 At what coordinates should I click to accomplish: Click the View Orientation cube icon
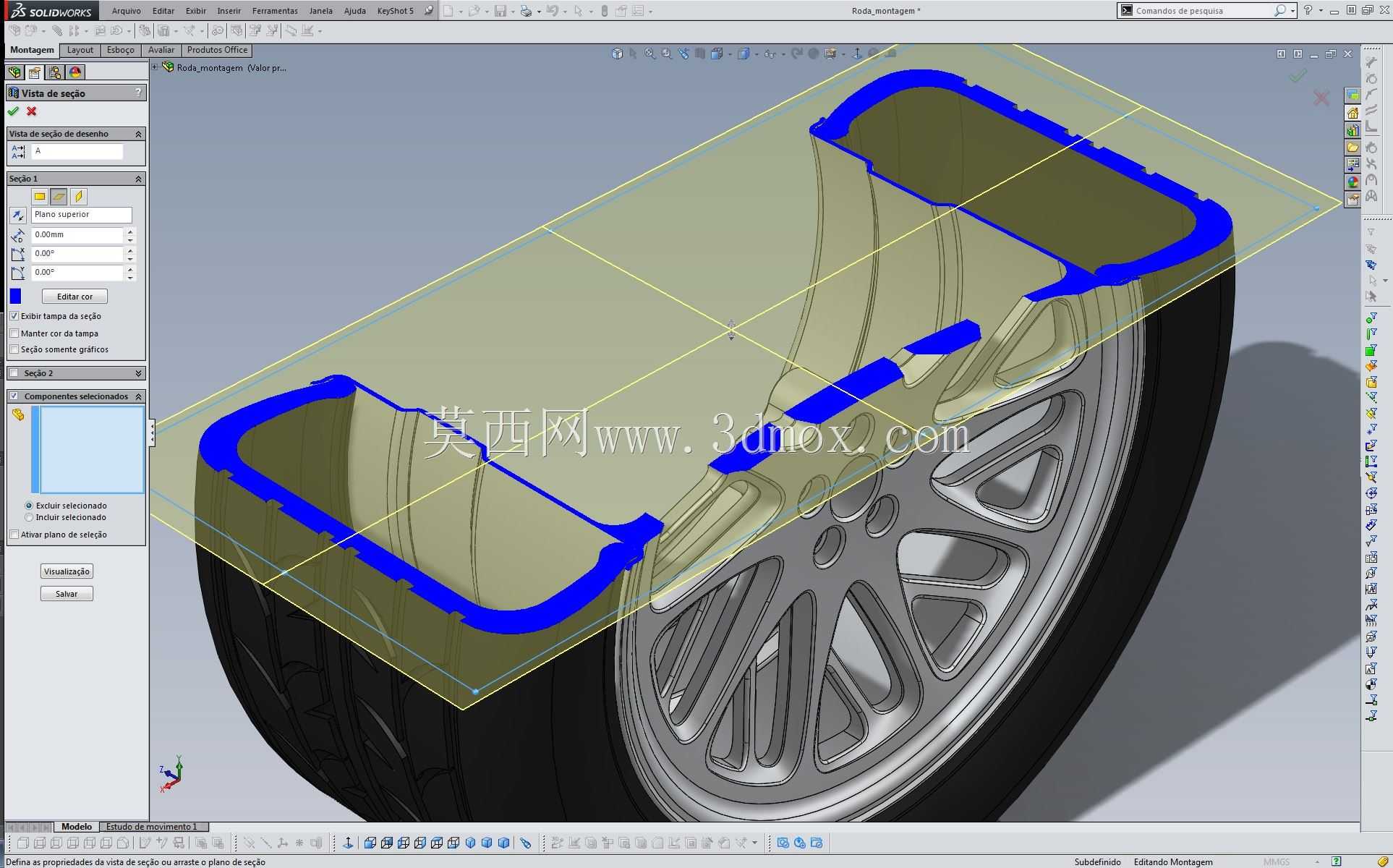point(617,54)
